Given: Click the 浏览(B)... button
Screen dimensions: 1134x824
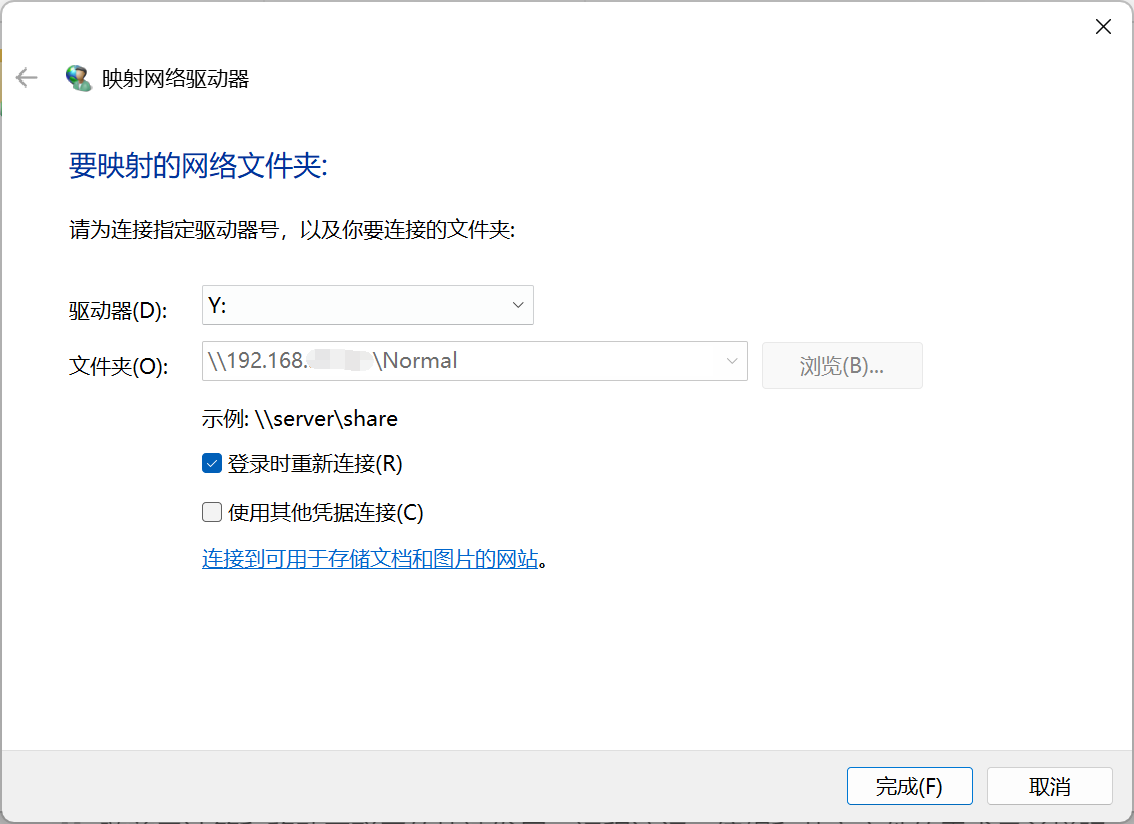Looking at the screenshot, I should coord(841,366).
